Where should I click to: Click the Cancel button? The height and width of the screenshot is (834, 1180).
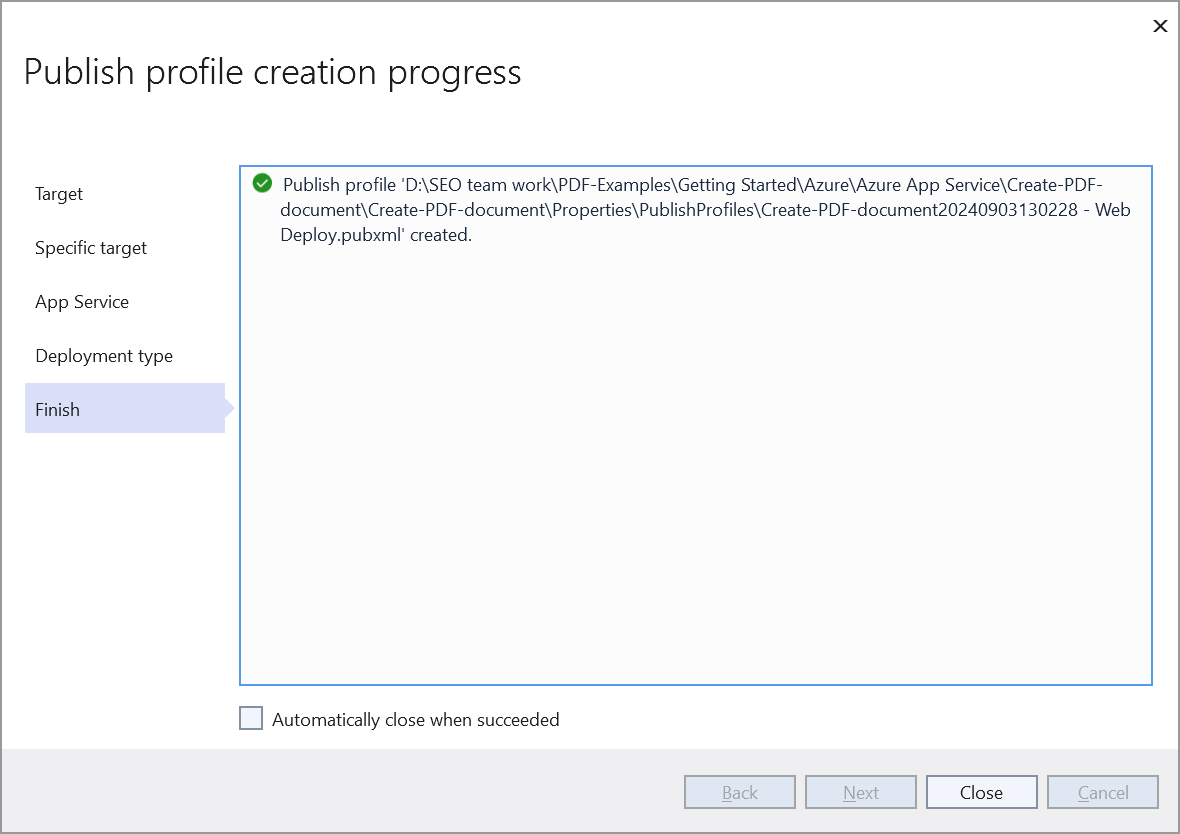1102,791
